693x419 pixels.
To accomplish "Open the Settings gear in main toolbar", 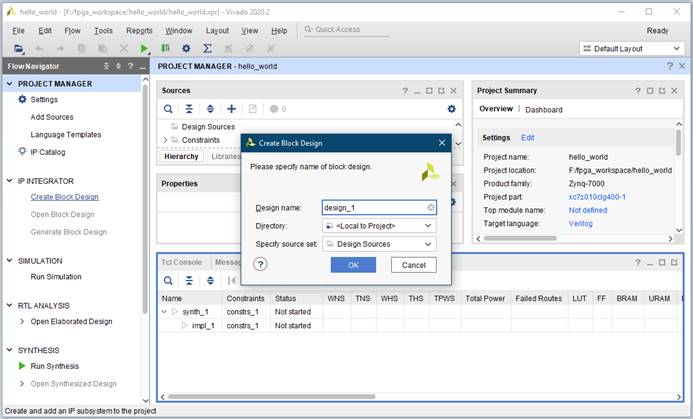I will pyautogui.click(x=188, y=48).
